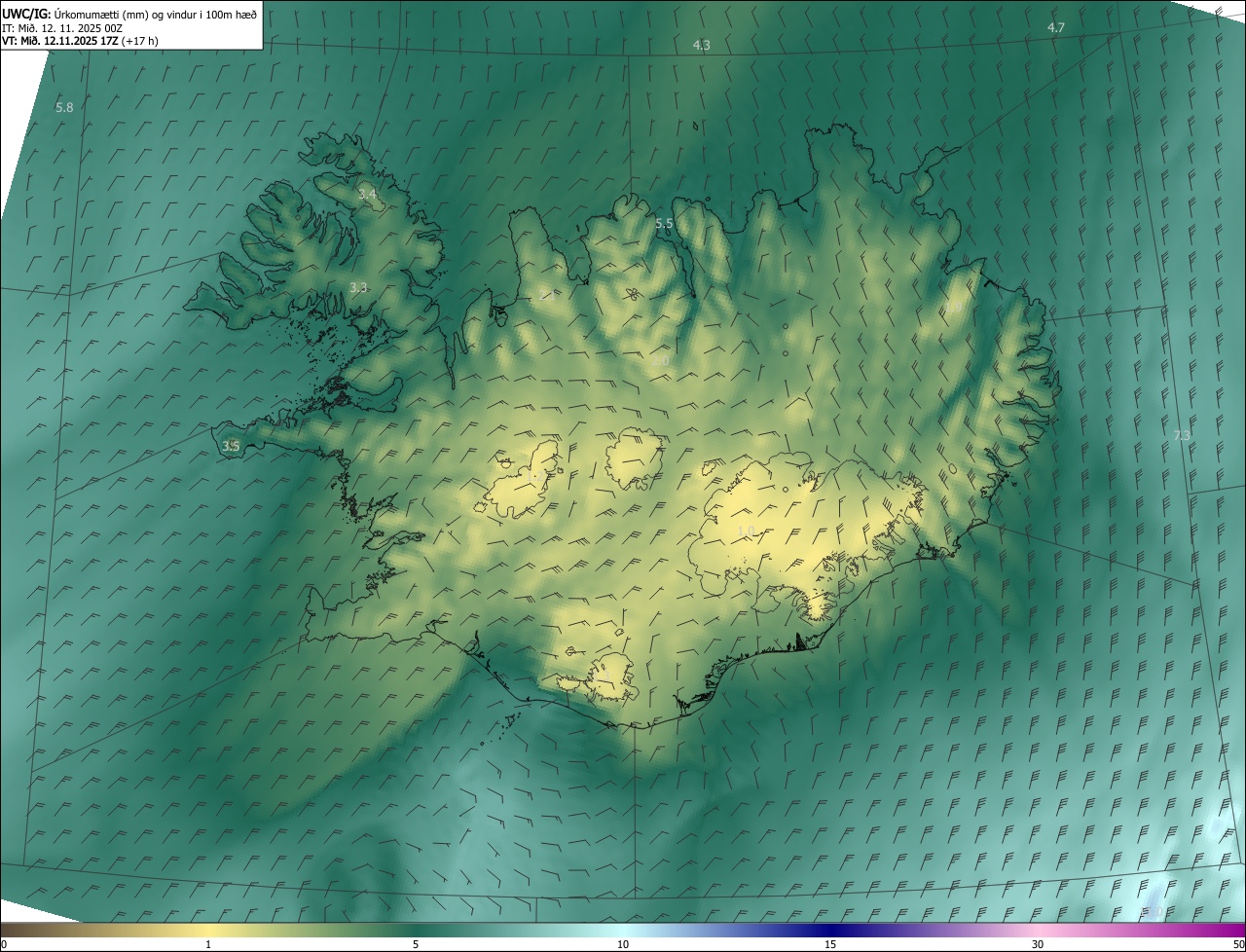Screen dimensions: 1246x952
Task: Click the 'VT: Mið. 12.11.2025 17Z' line
Action: (80, 41)
